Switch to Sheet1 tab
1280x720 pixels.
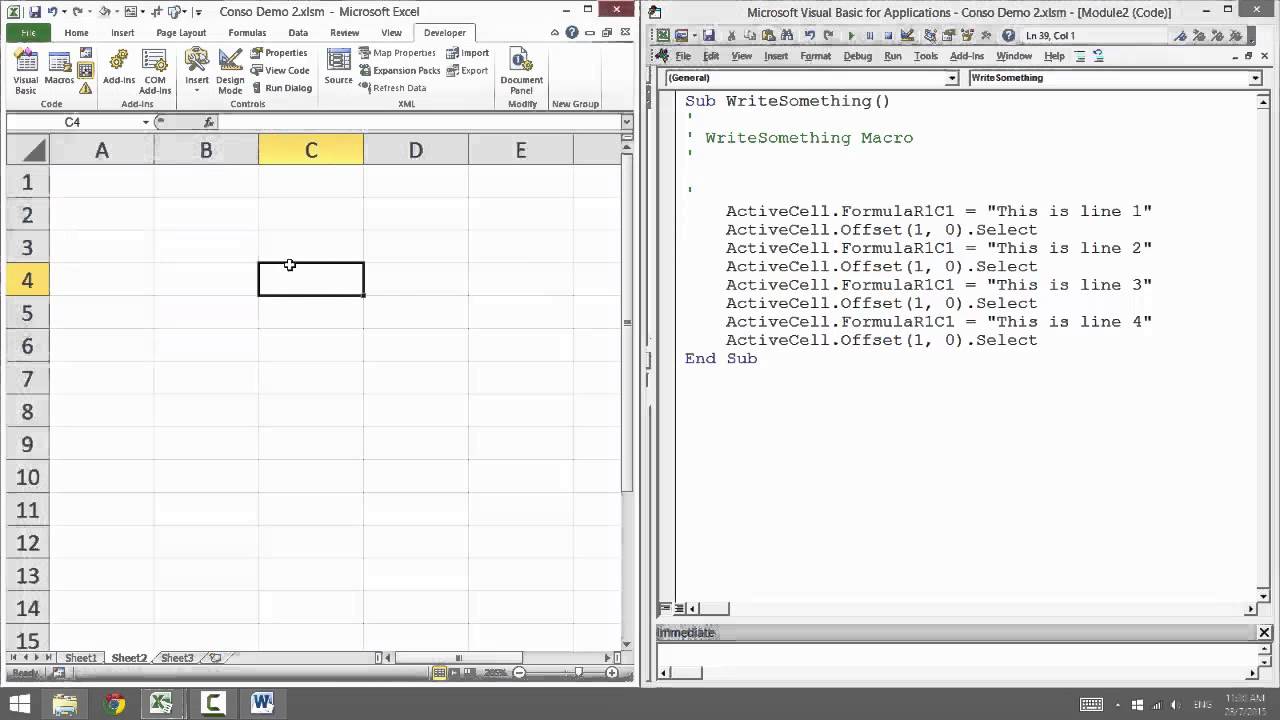point(81,658)
